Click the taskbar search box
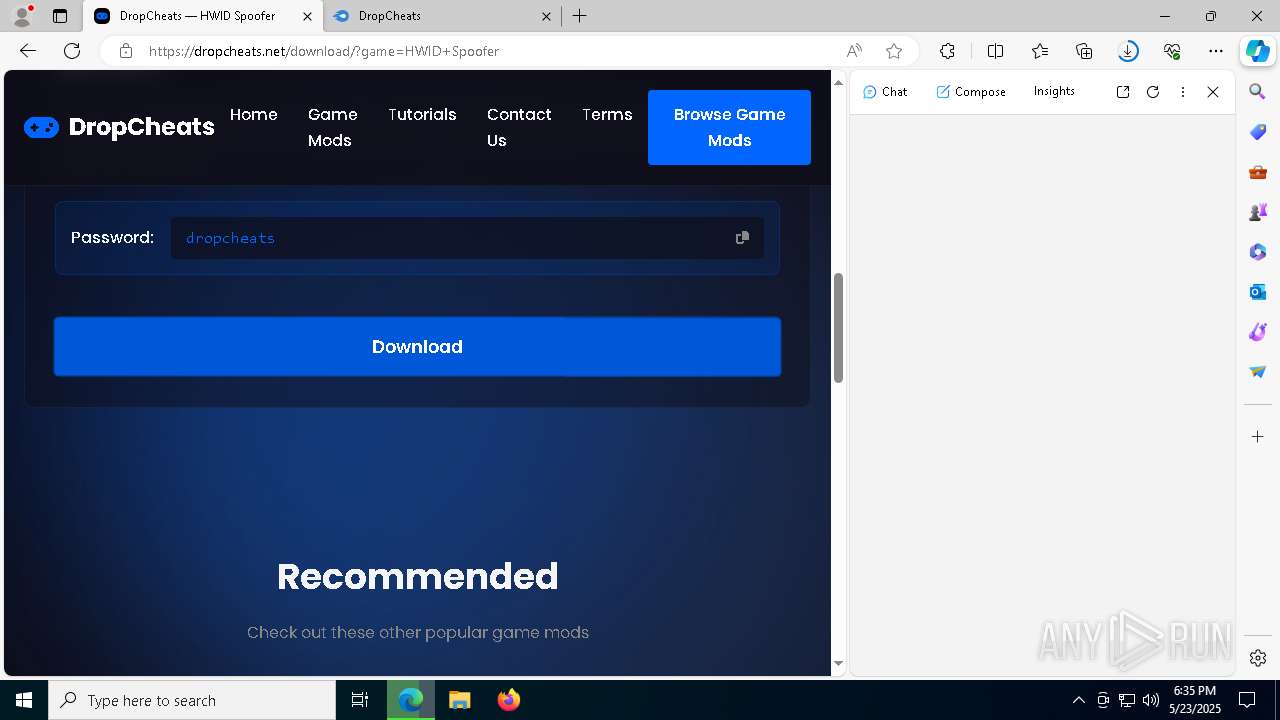 192,700
